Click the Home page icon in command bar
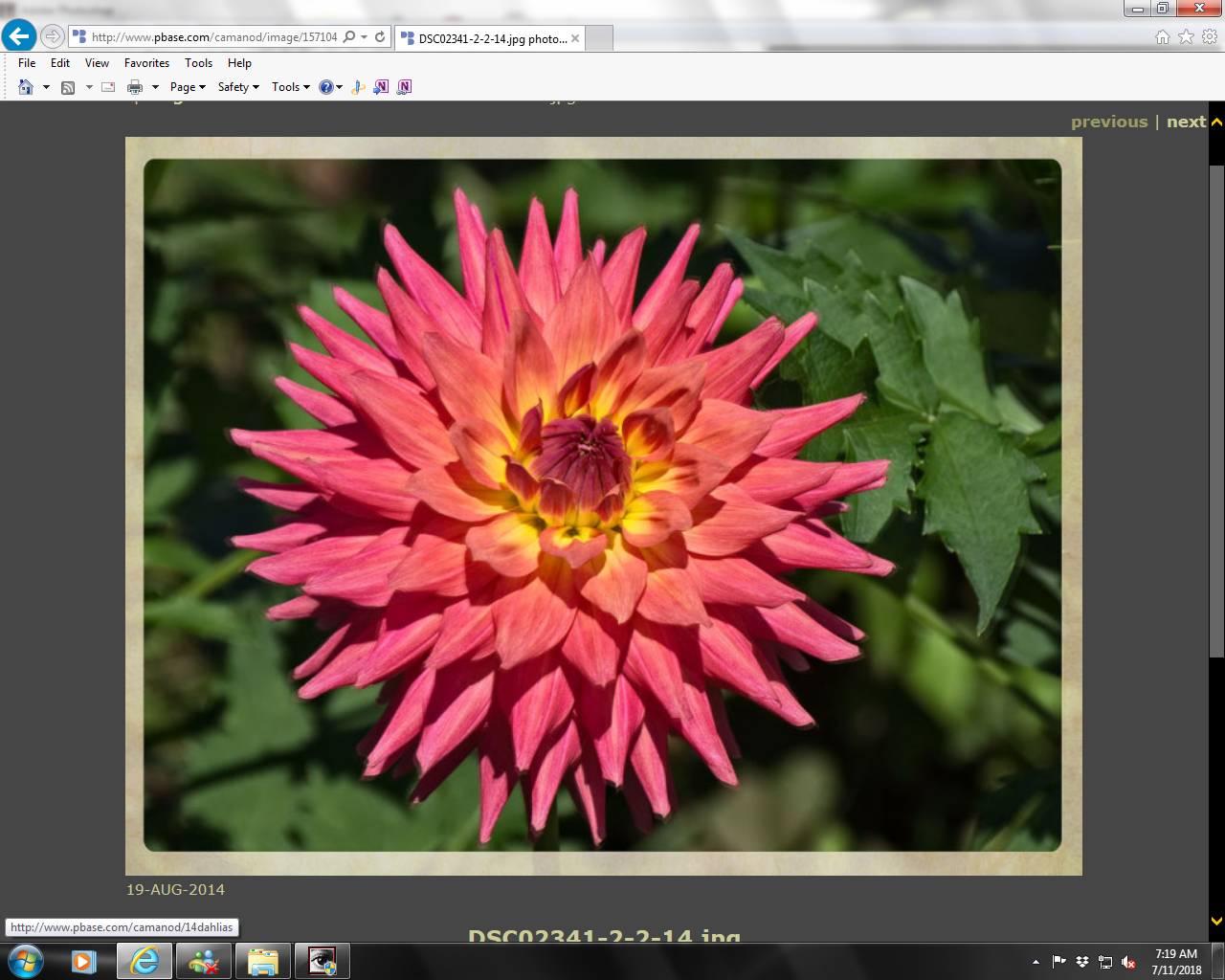The width and height of the screenshot is (1225, 980). [x=26, y=87]
